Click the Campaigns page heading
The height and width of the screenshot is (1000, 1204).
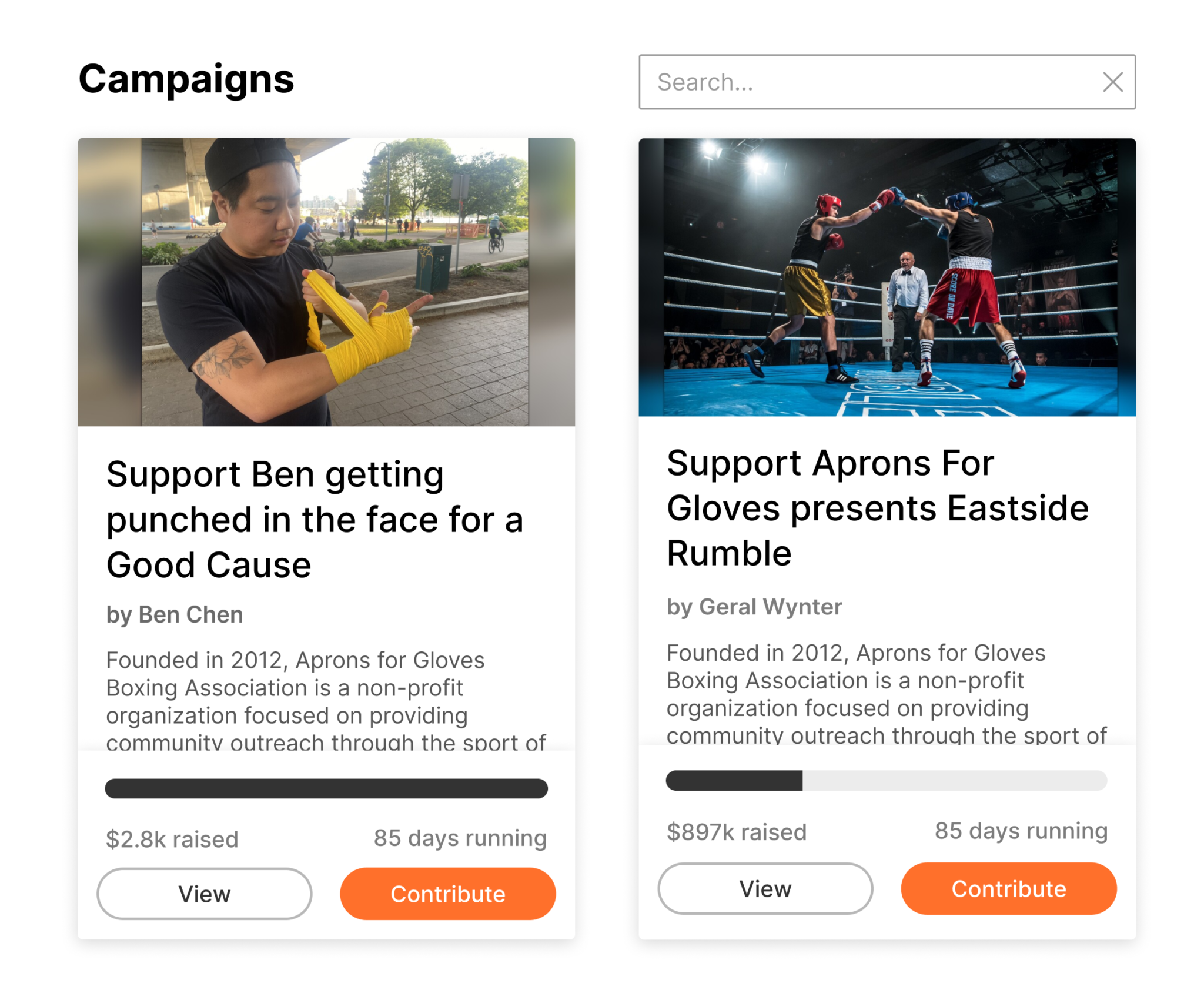click(x=186, y=79)
